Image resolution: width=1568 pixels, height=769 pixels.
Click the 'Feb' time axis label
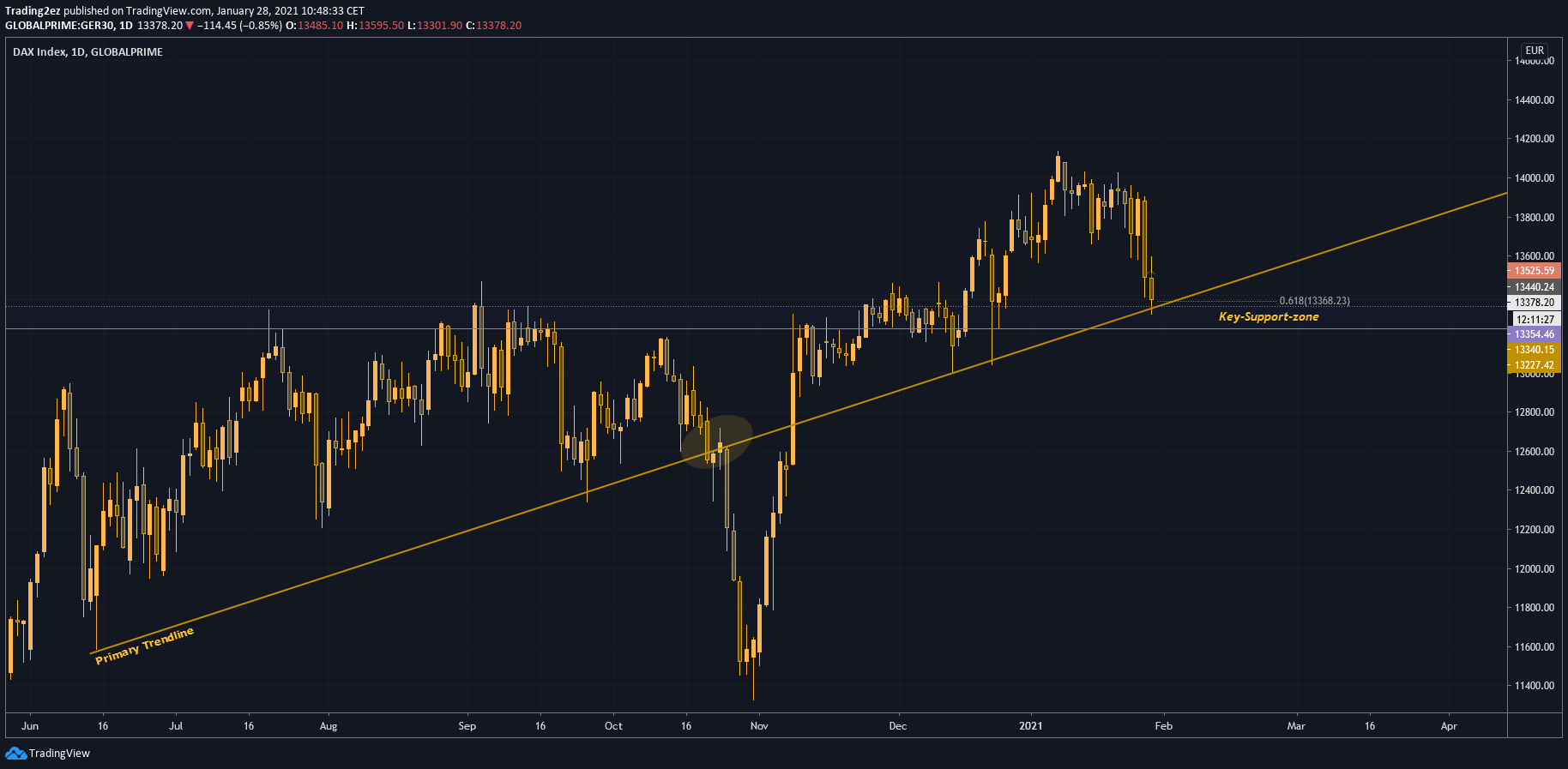pyautogui.click(x=1164, y=726)
